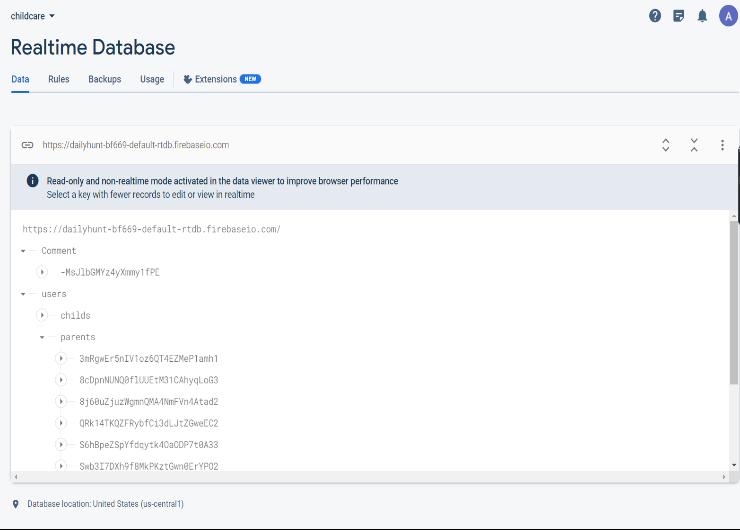The height and width of the screenshot is (530, 740).
Task: Click the Read-only mode notice text
Action: (x=222, y=181)
